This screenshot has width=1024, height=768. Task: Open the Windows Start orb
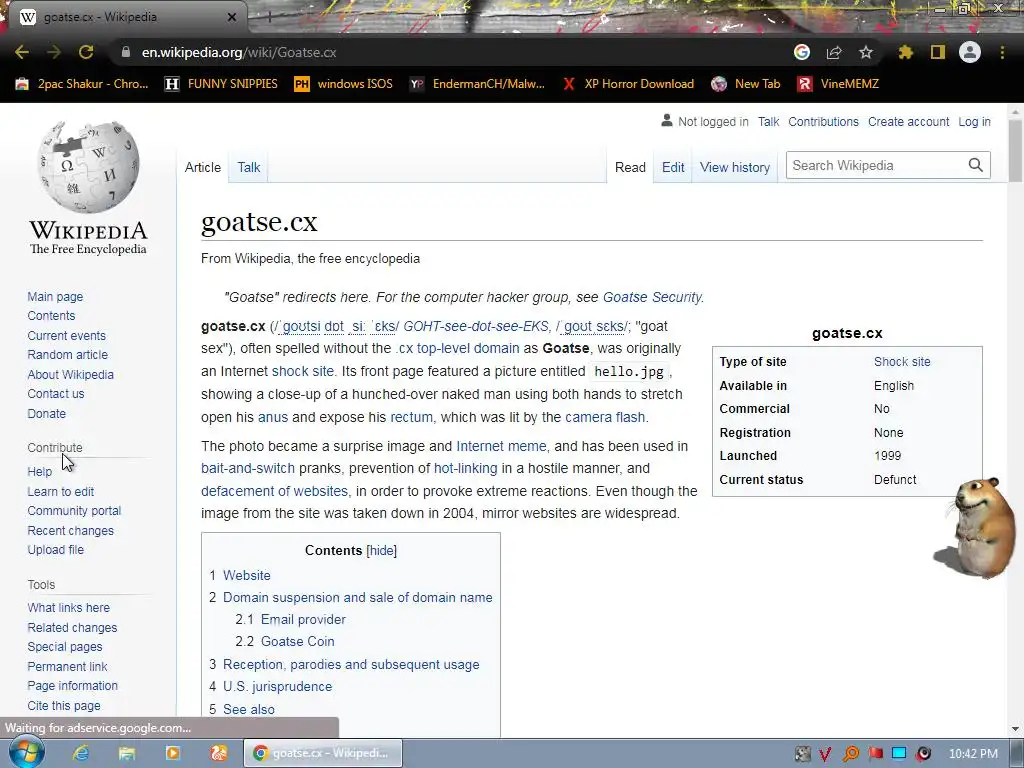pyautogui.click(x=27, y=753)
